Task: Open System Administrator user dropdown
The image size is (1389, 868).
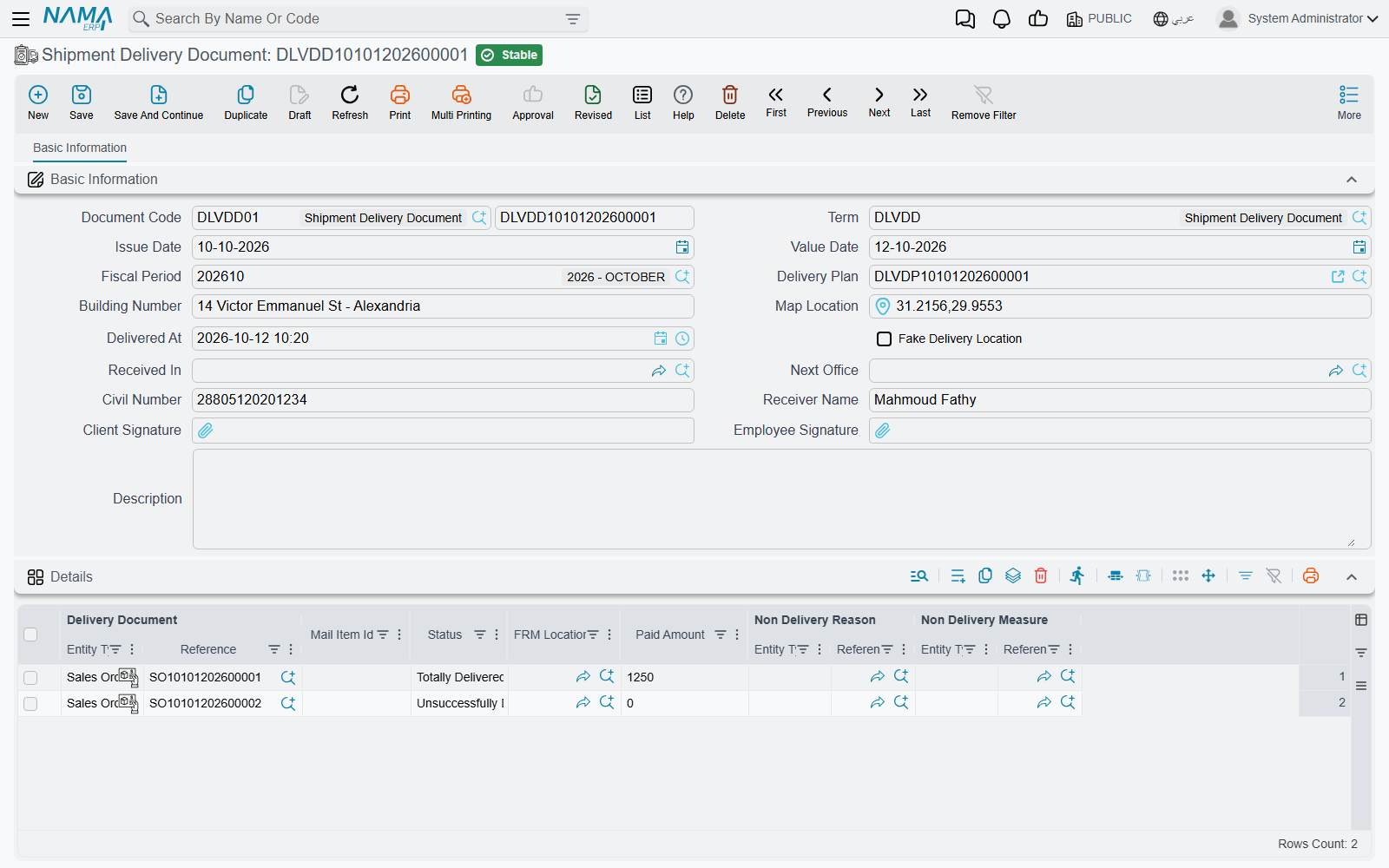Action: pyautogui.click(x=1298, y=18)
